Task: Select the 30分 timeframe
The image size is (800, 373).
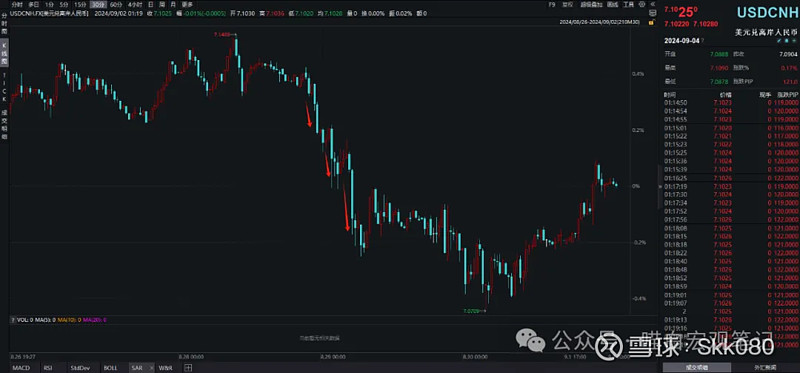Action: coord(98,5)
